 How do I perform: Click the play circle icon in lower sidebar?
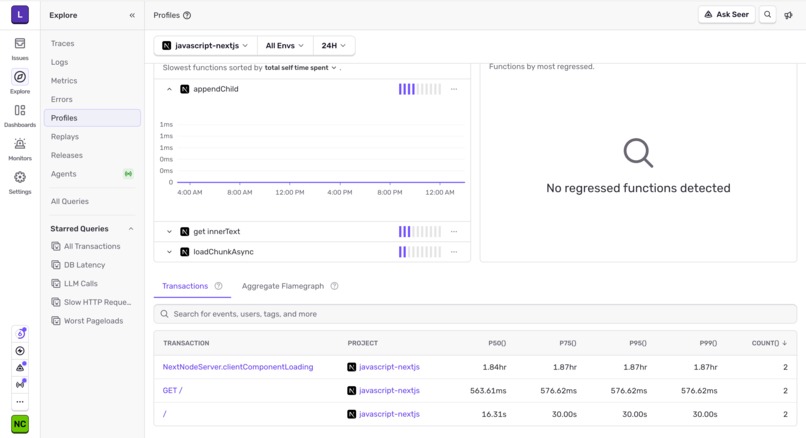click(20, 351)
